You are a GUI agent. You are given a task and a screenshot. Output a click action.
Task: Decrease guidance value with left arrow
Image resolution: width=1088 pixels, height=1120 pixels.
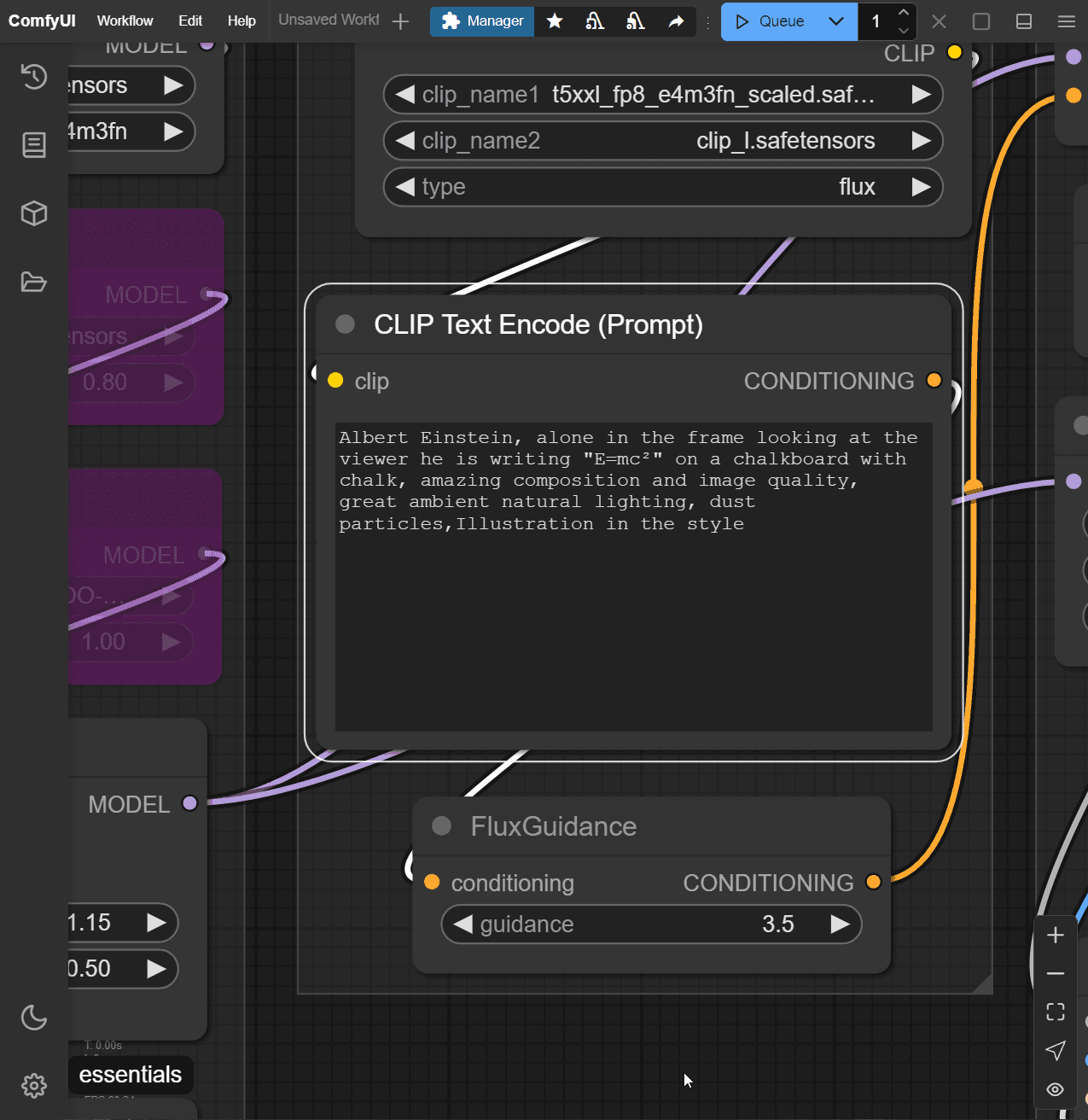click(x=463, y=924)
